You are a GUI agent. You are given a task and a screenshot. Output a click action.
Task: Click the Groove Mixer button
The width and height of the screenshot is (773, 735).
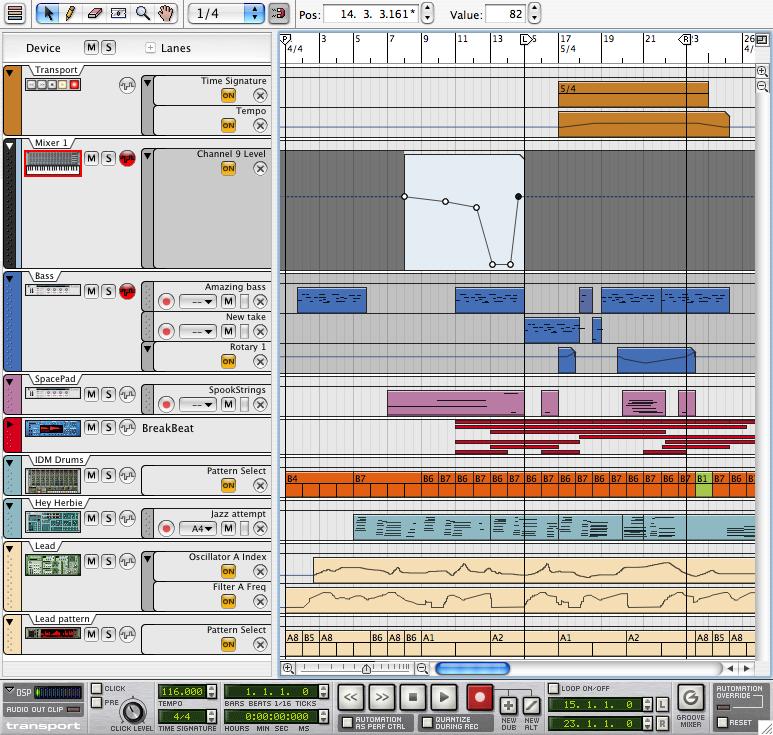pos(690,697)
